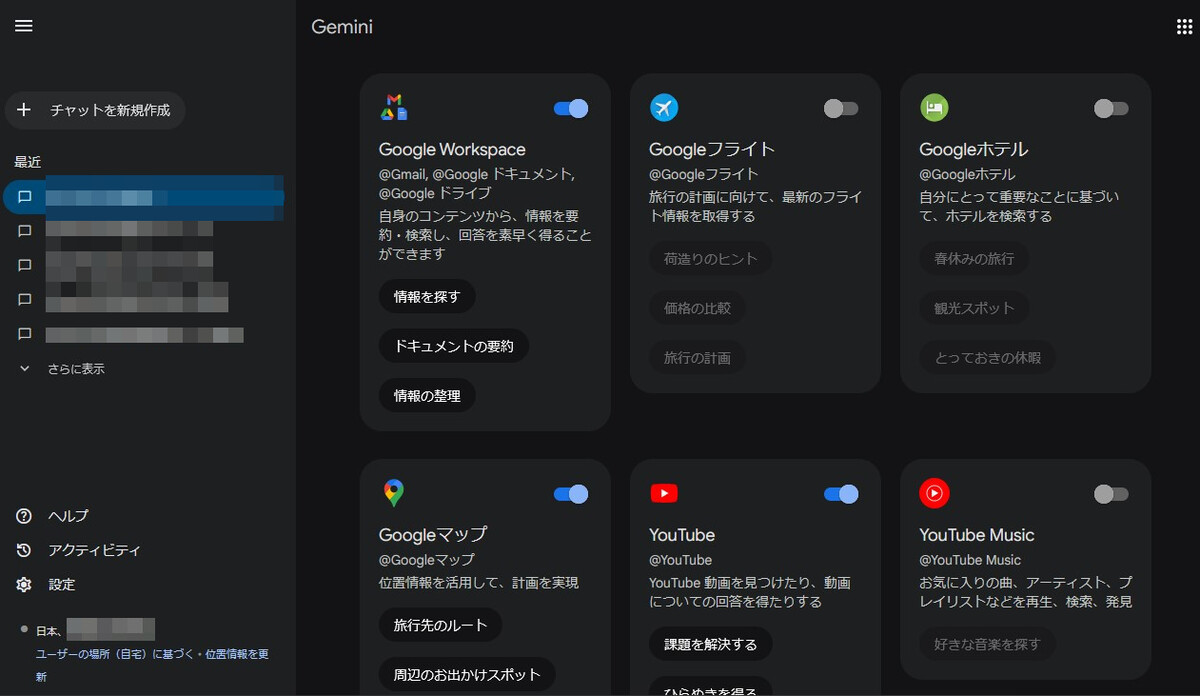Click the 旅行の計画 chip
Viewport: 1200px width, 696px height.
click(x=697, y=357)
